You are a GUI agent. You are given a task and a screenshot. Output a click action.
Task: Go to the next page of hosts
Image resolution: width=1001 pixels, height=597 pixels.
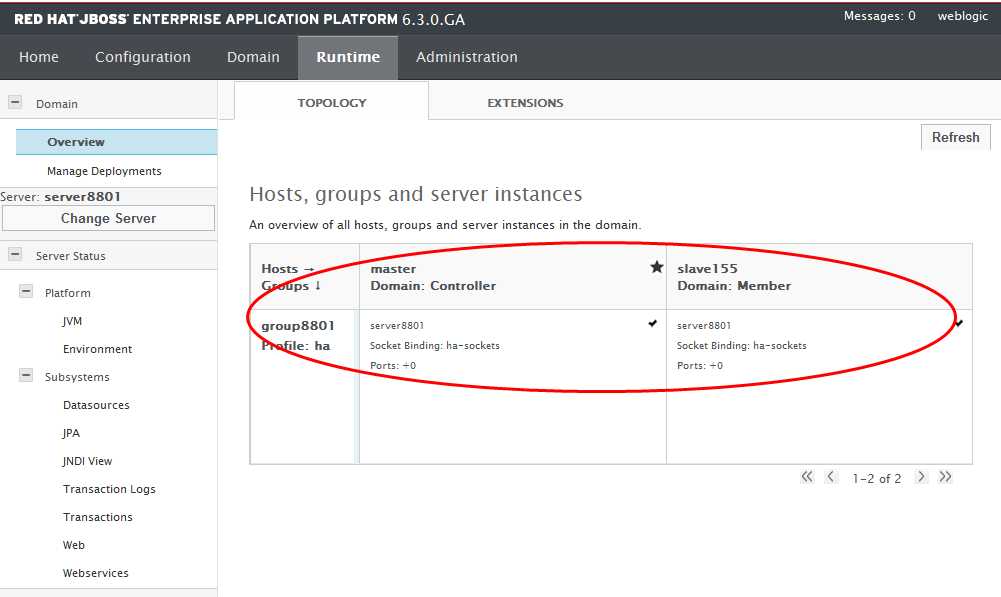(921, 476)
